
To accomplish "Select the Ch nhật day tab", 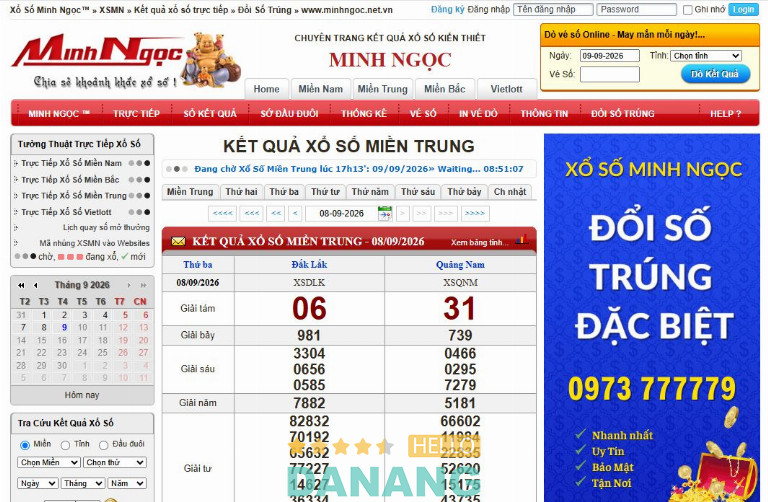I will click(x=510, y=192).
